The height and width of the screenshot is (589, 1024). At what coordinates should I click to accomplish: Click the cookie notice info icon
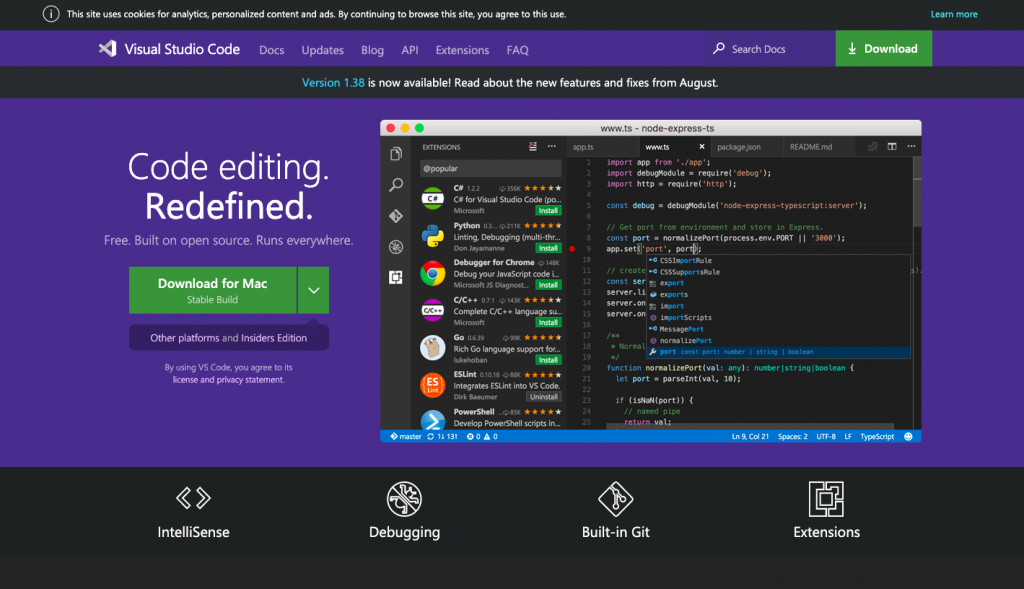point(51,14)
